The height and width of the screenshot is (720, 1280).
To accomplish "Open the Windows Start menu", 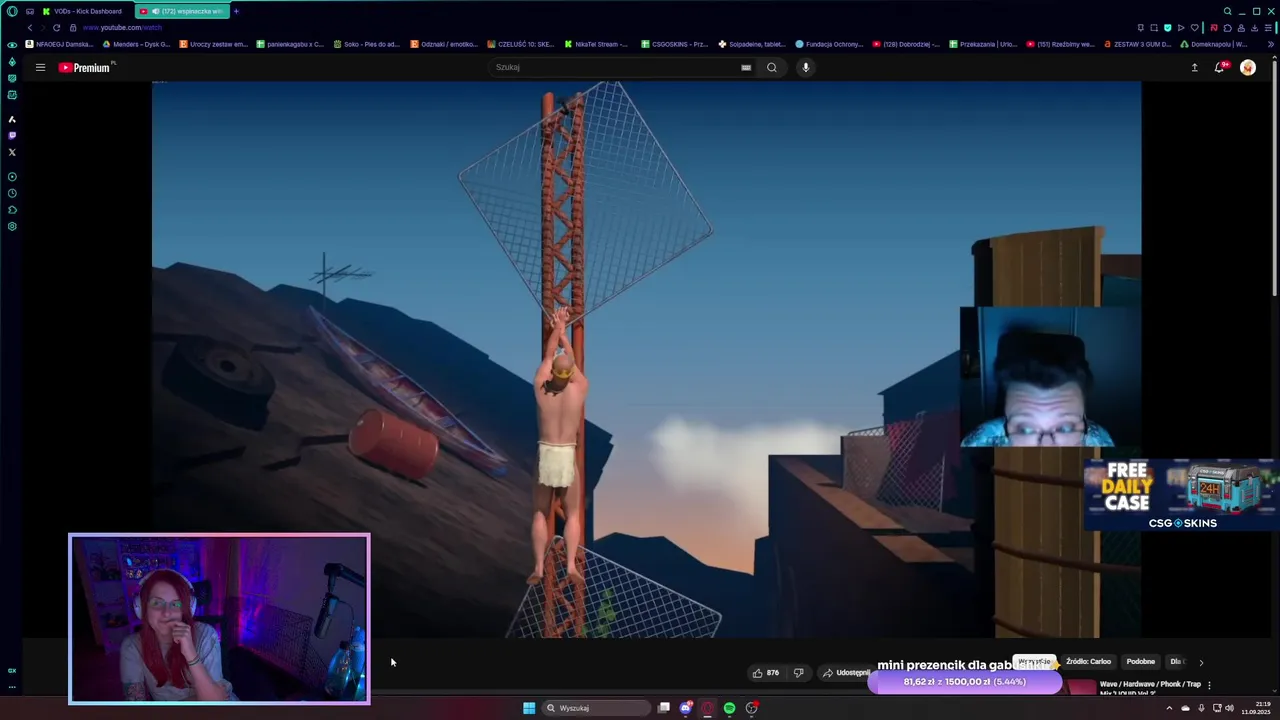I will tap(529, 708).
